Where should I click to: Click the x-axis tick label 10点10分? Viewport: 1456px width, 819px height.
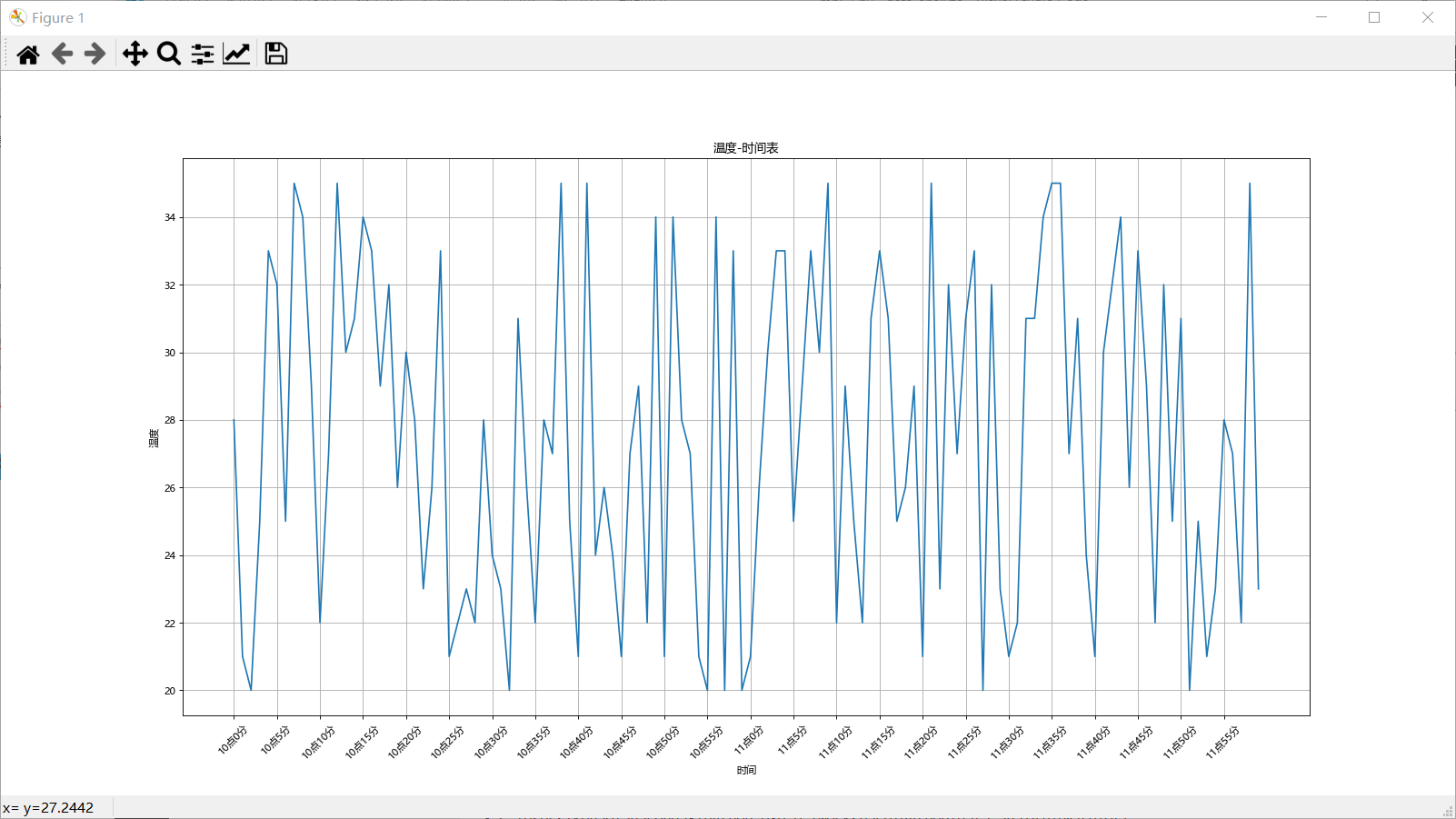[x=318, y=742]
